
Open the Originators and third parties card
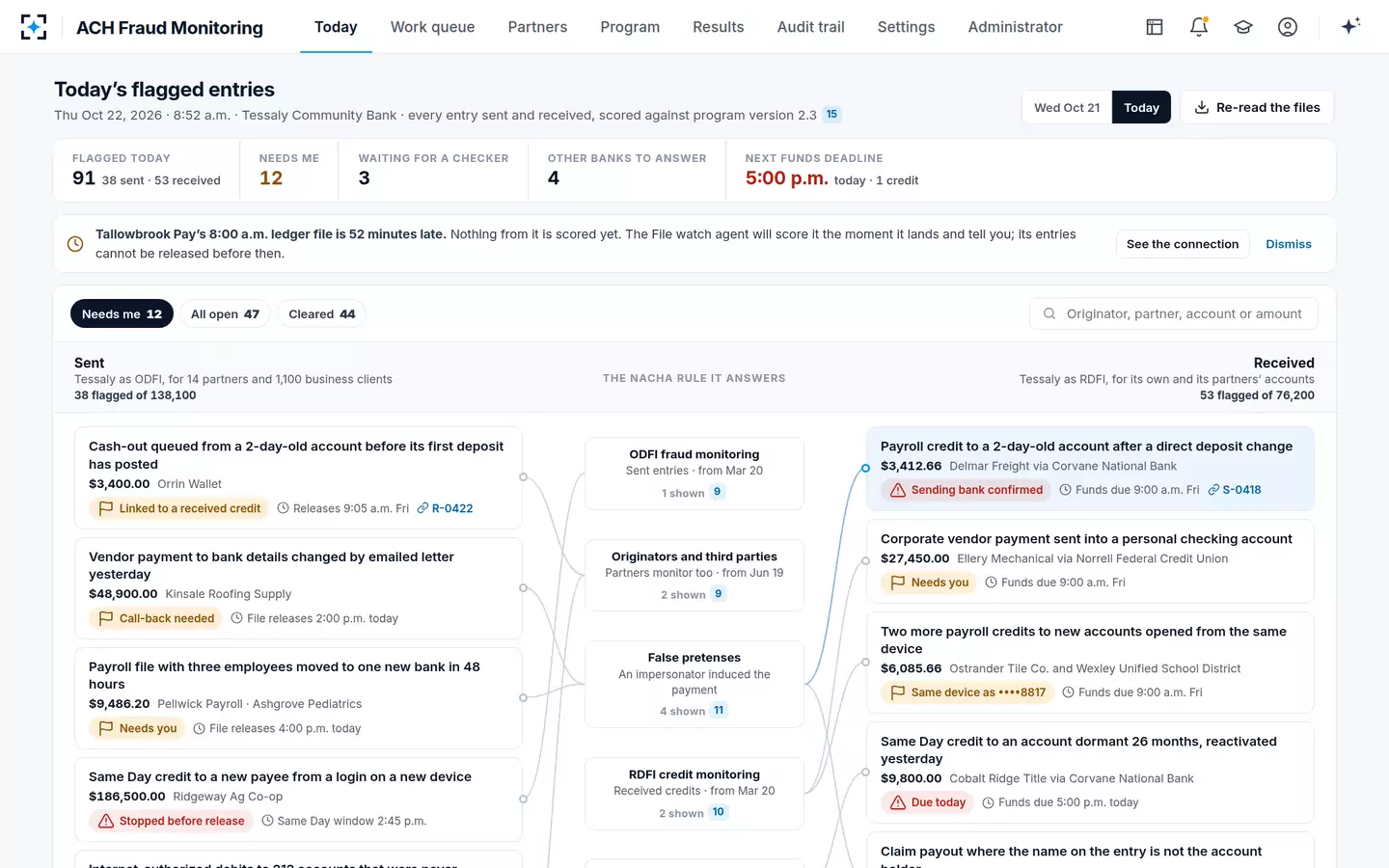tap(694, 576)
